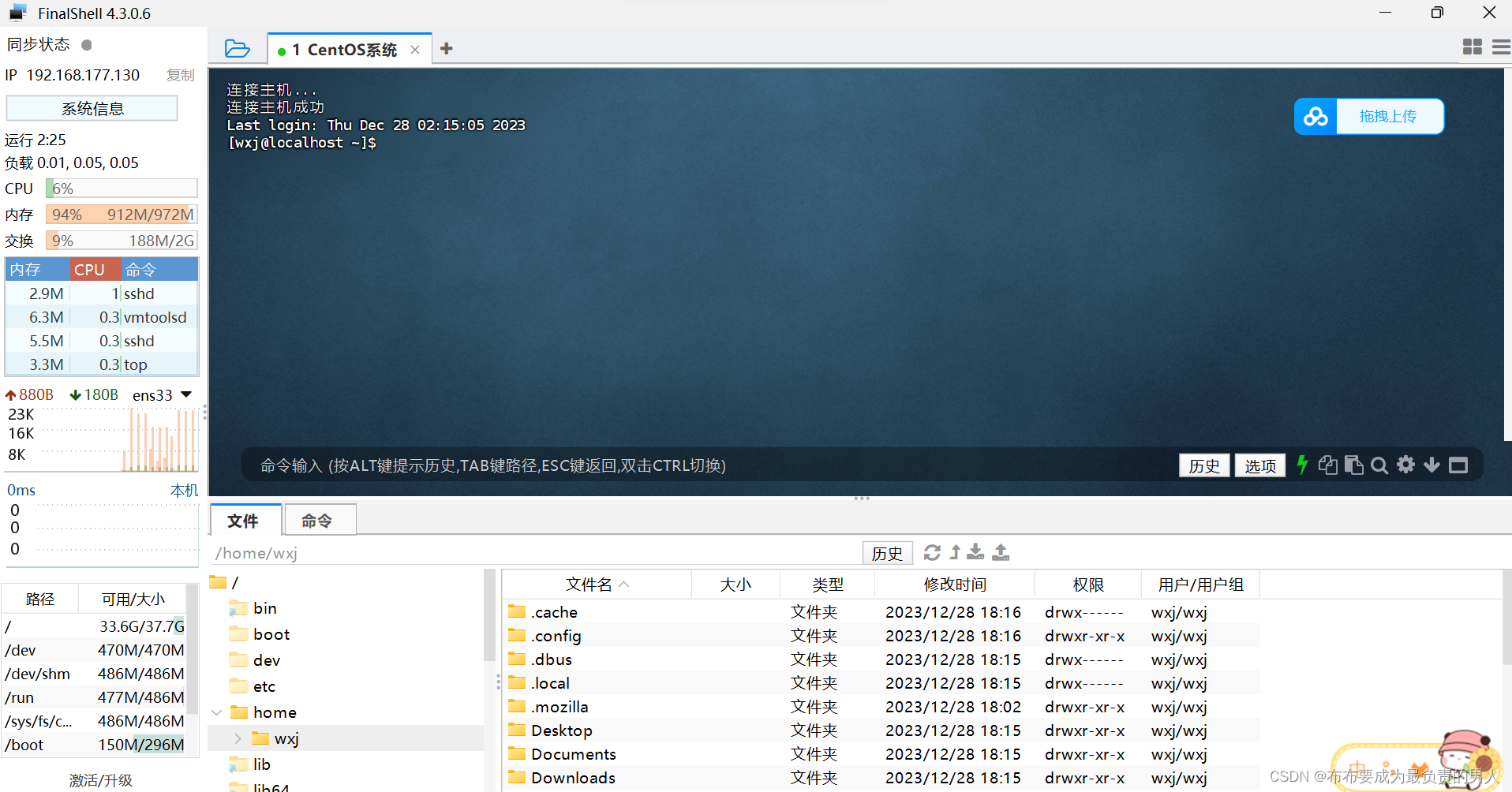
Task: Click the /home/wxj path field
Action: tap(537, 553)
